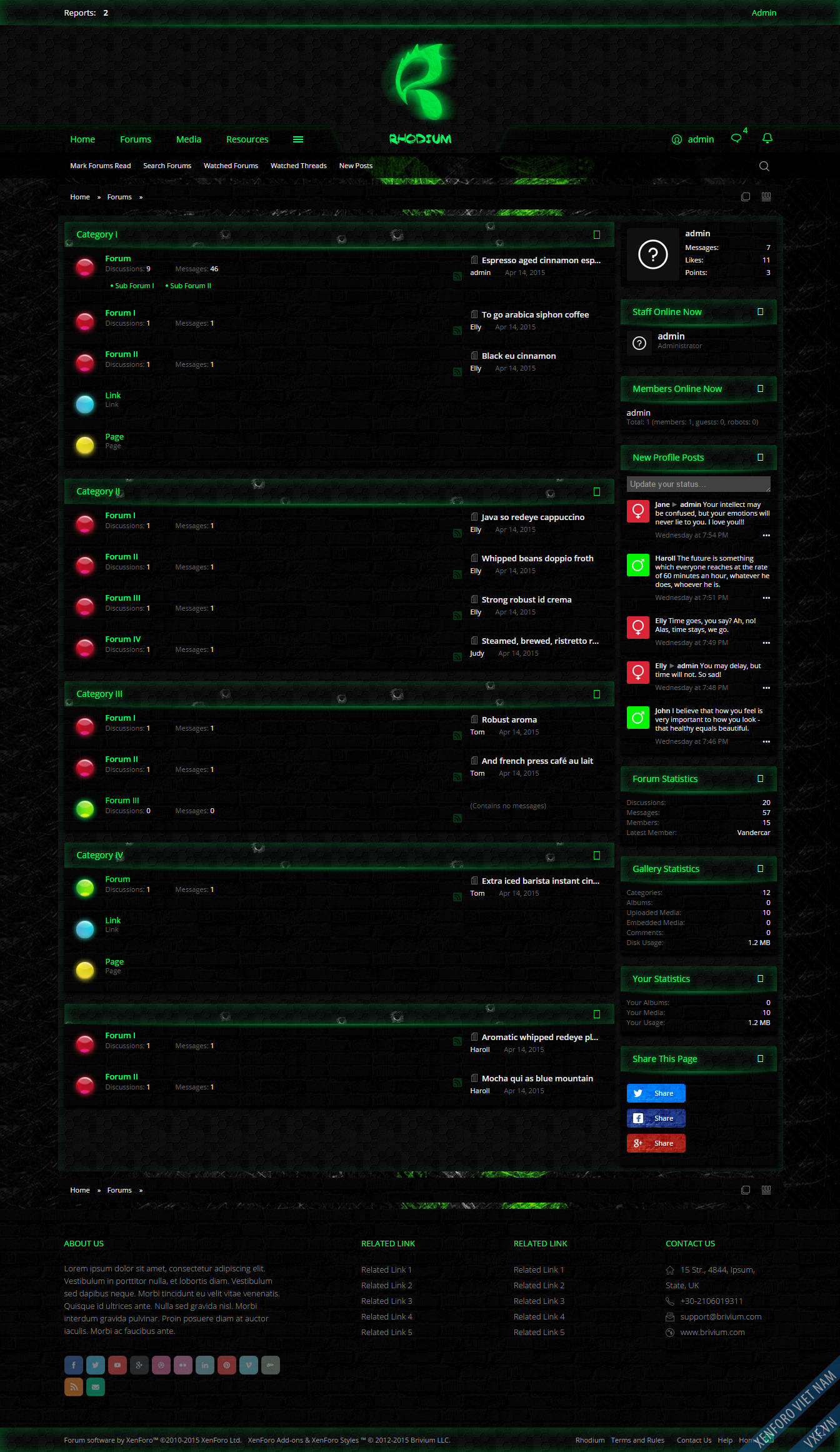This screenshot has height=1452, width=840.
Task: Open the Admin link in top bar
Action: tap(764, 13)
